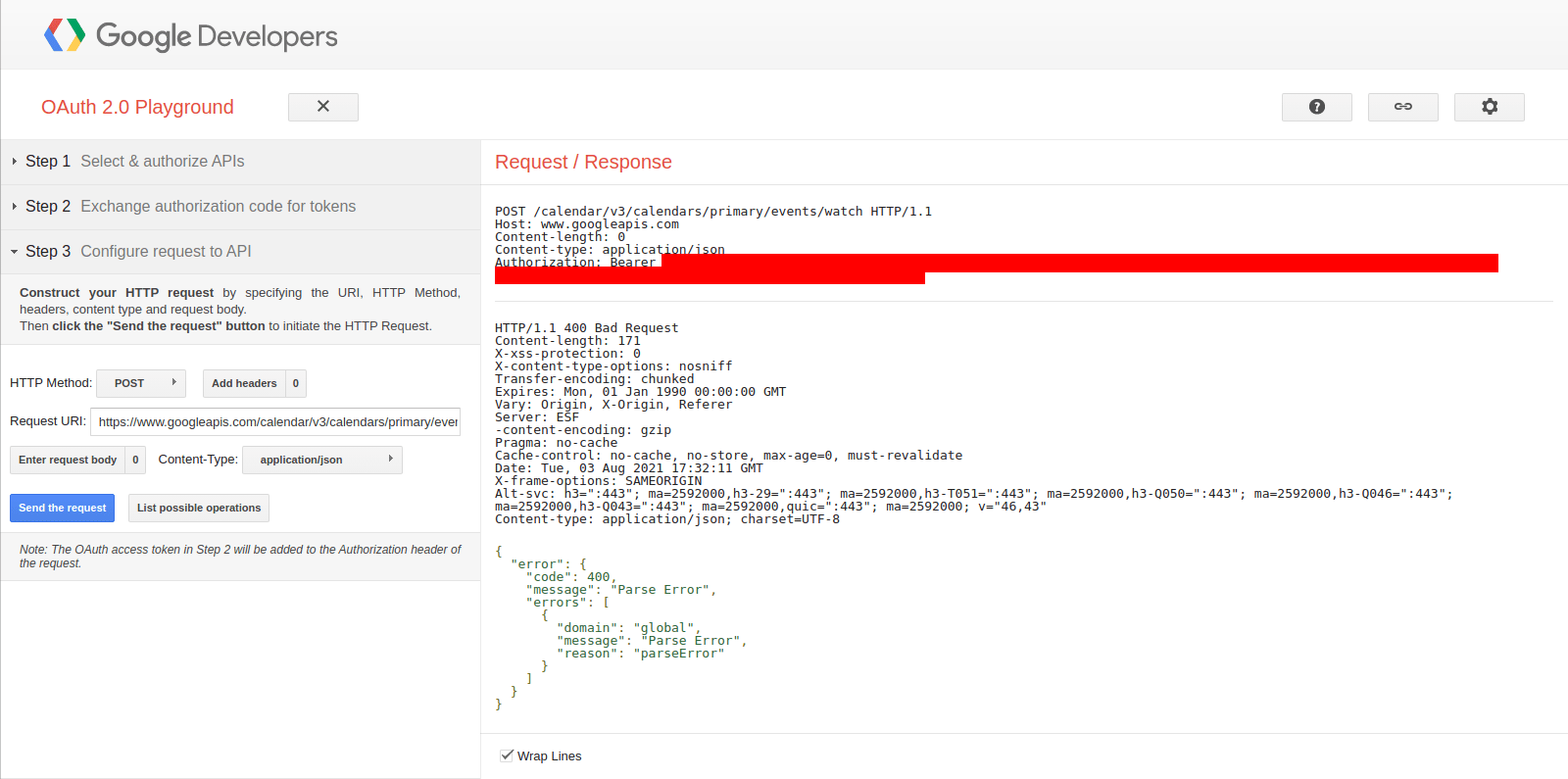Click List possible operations button
This screenshot has height=779, width=1568.
(199, 508)
